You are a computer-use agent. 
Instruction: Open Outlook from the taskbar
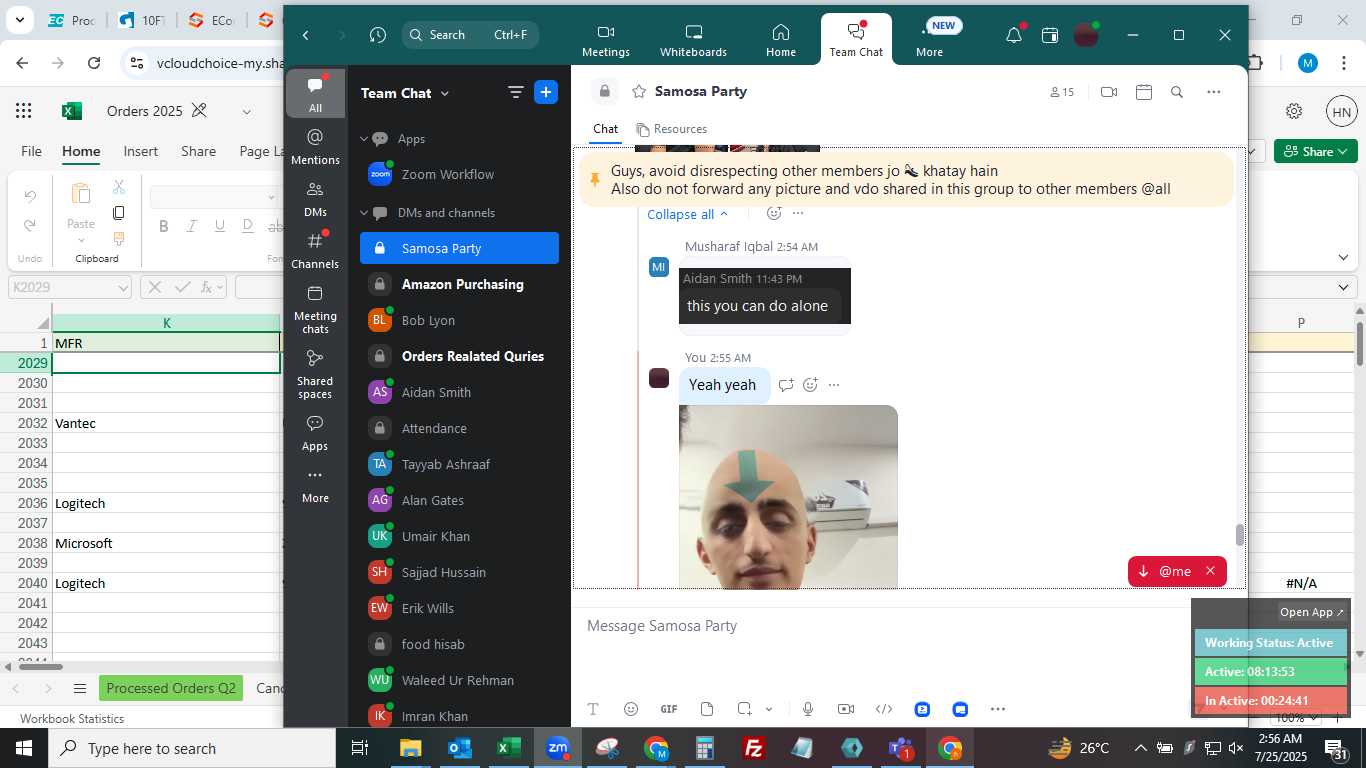coord(459,748)
